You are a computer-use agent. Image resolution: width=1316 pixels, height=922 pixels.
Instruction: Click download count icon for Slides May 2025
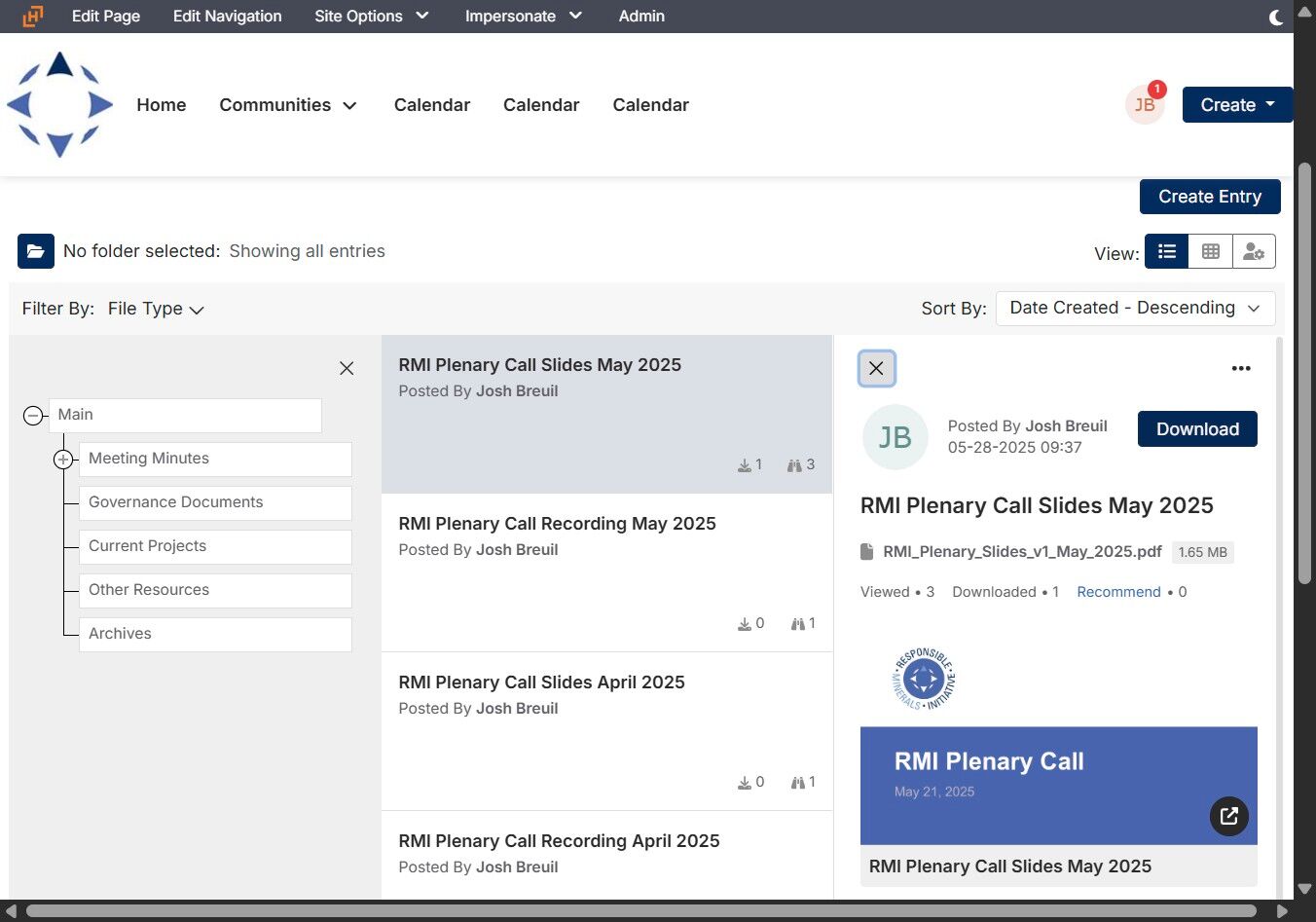click(745, 465)
